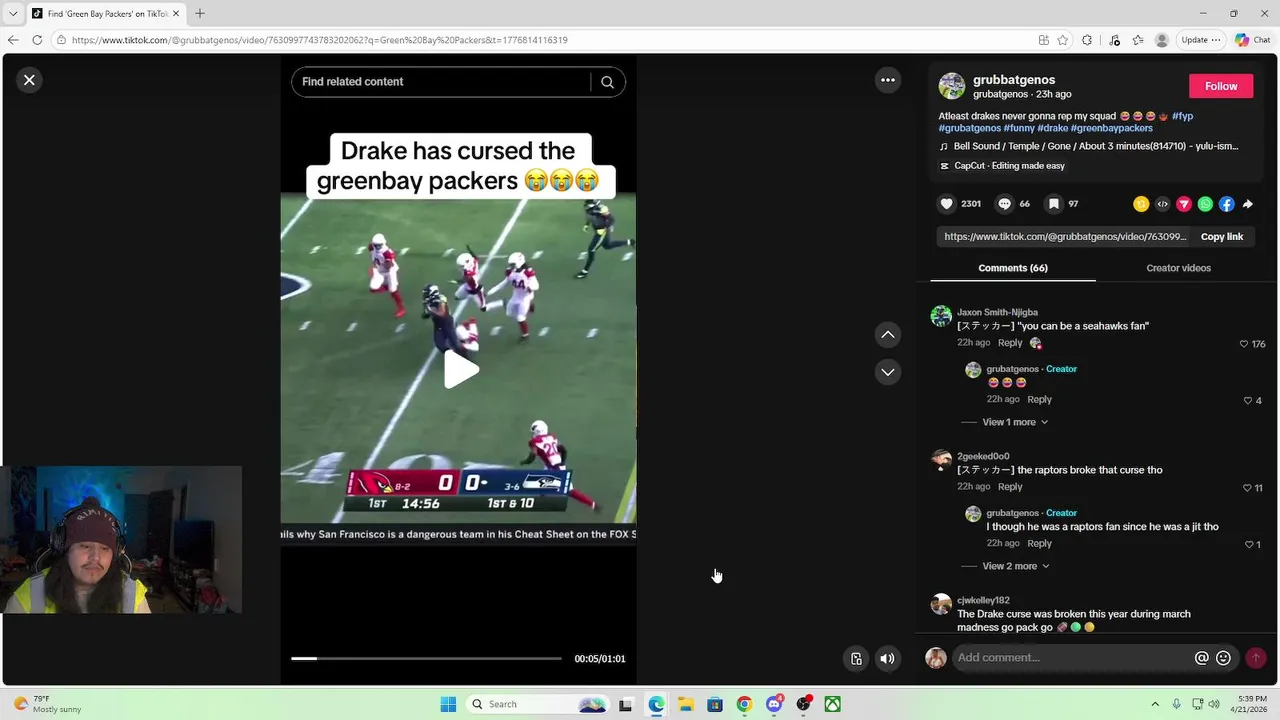This screenshot has width=1280, height=720.
Task: Like the video with the heart icon
Action: point(946,204)
